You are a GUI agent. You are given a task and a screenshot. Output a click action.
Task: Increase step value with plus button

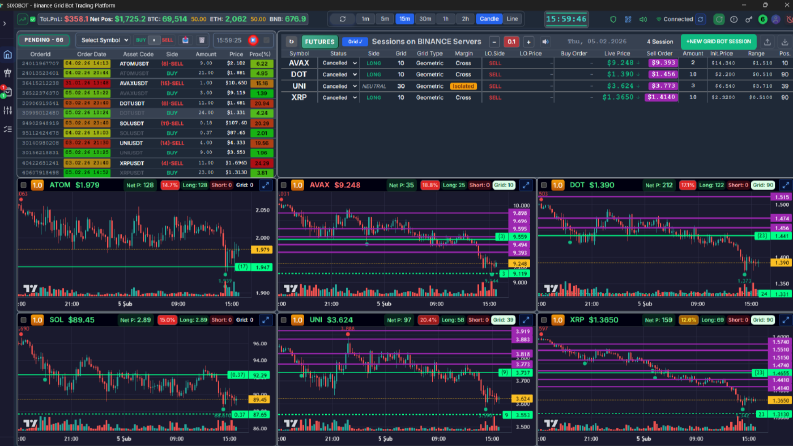tap(528, 42)
